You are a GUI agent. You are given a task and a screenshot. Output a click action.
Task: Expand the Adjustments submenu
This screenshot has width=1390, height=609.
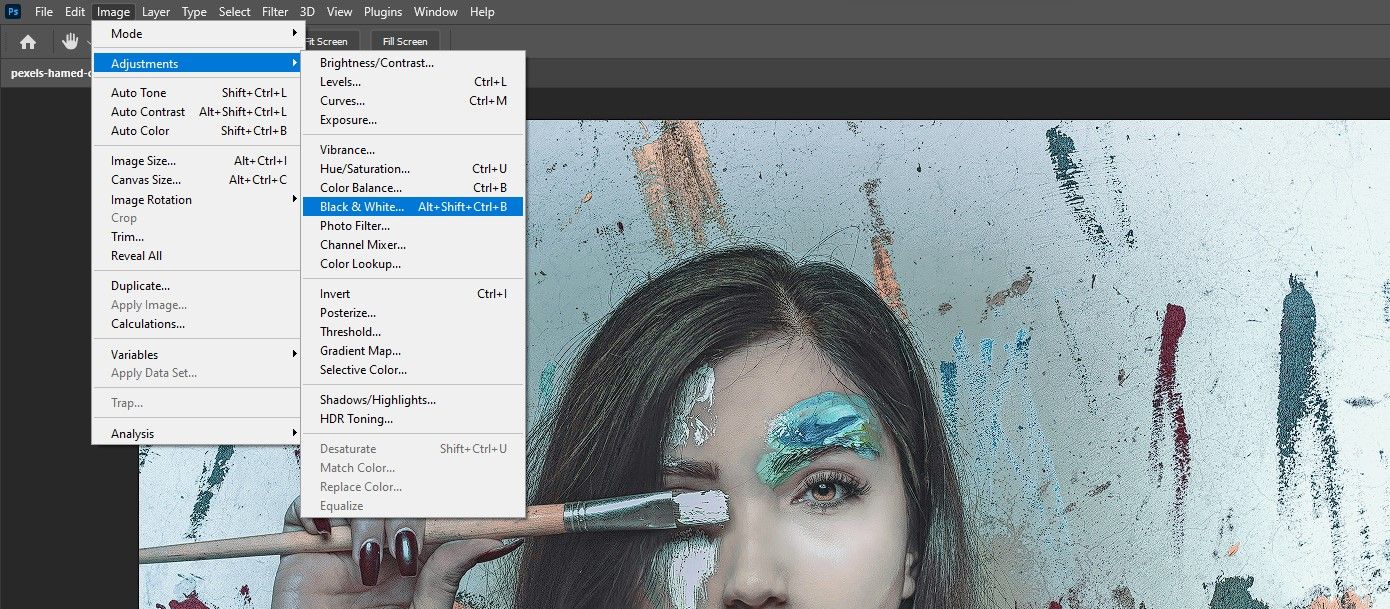(197, 64)
